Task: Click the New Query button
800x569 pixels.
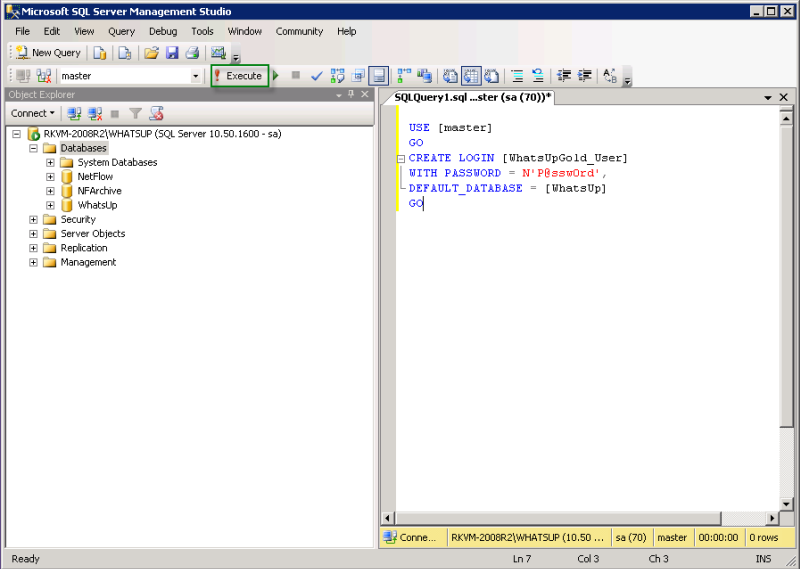Action: click(48, 53)
